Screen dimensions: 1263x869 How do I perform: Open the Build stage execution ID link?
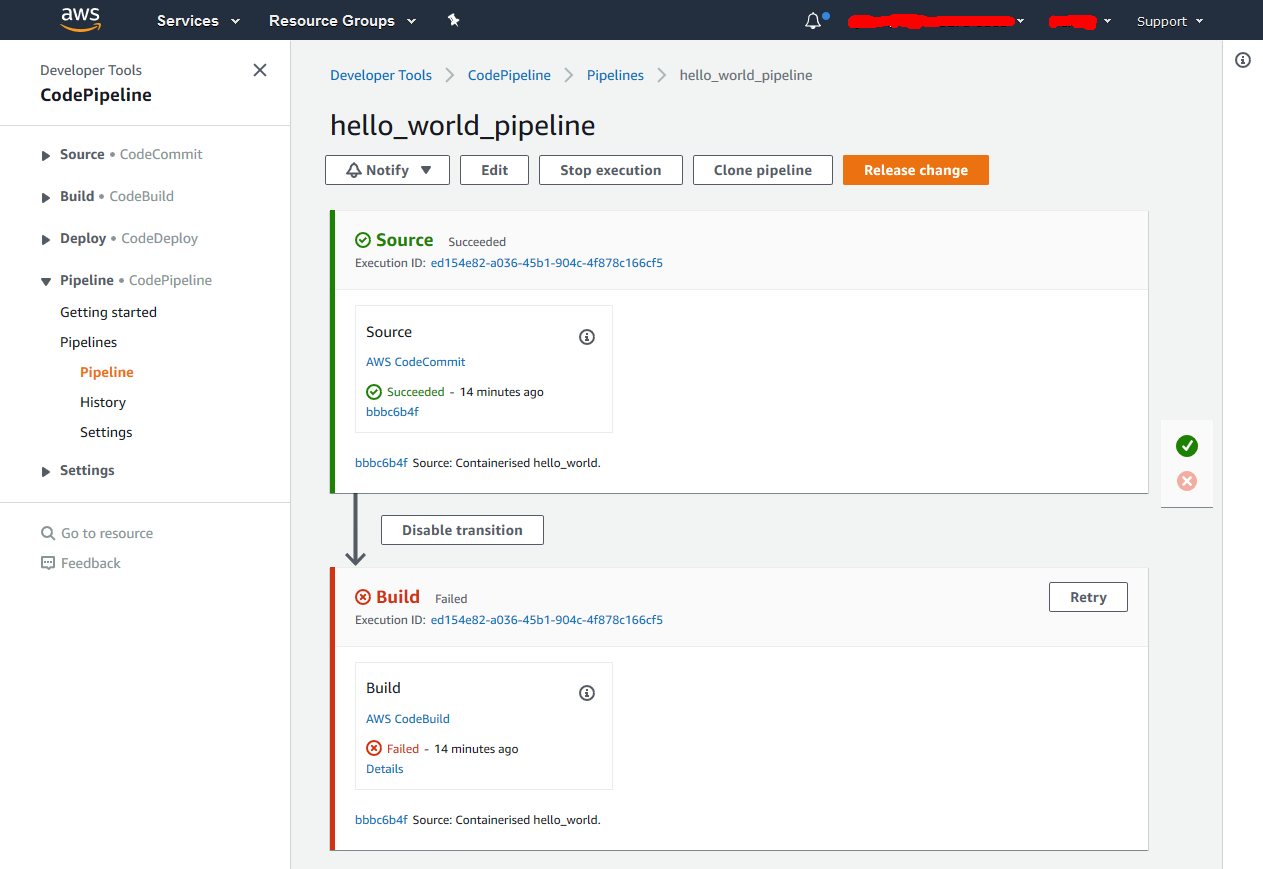tap(546, 619)
